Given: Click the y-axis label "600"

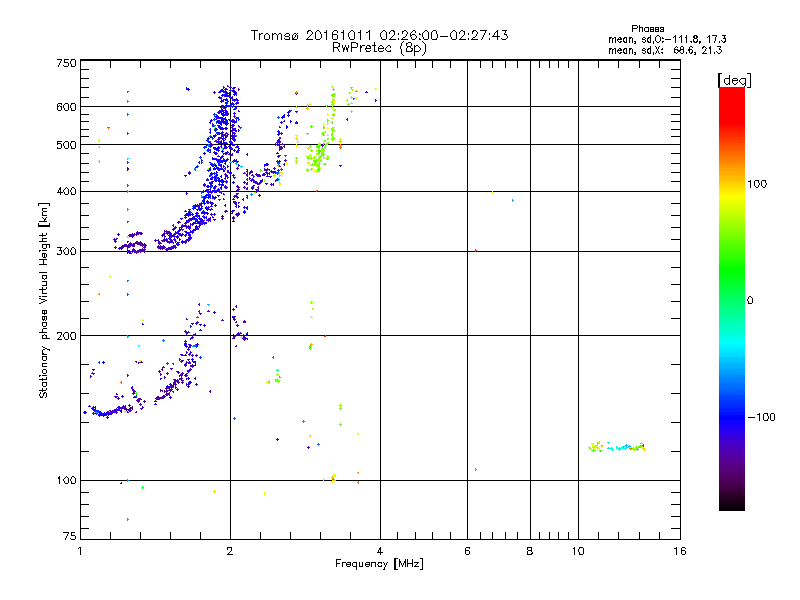Looking at the screenshot, I should 67,107.
